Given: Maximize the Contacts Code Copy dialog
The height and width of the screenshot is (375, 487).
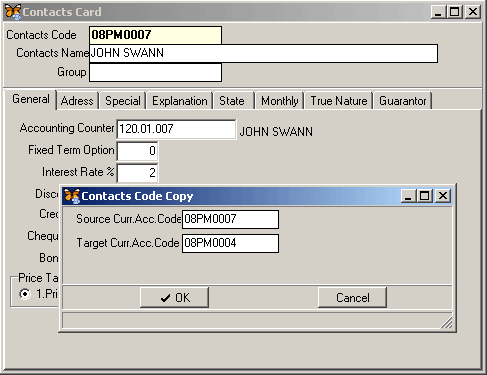Looking at the screenshot, I should coord(425,196).
